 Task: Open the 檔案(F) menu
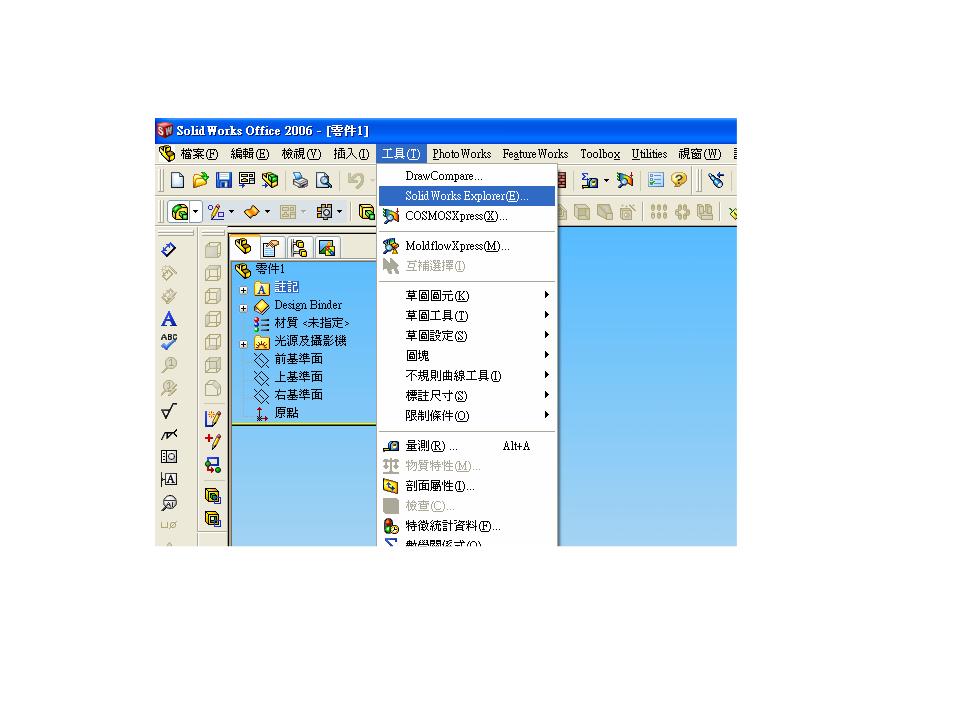click(199, 154)
